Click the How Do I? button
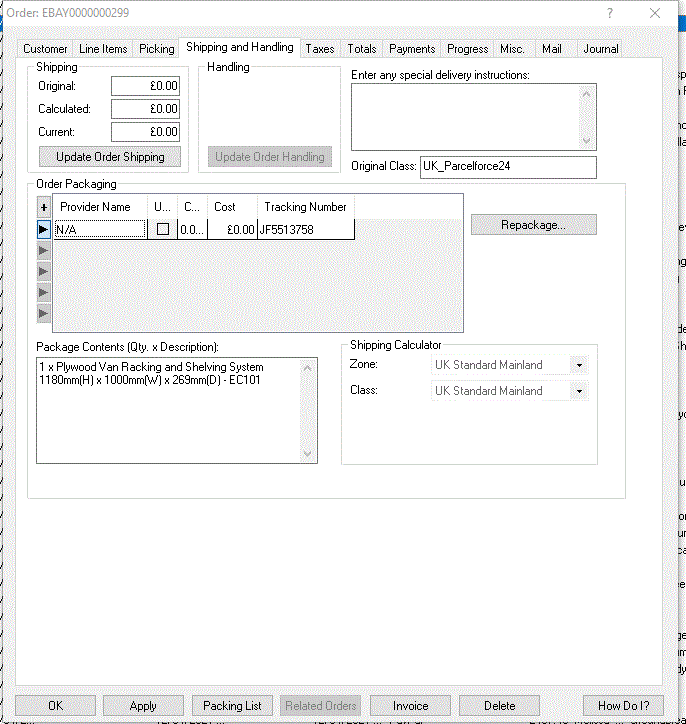686x724 pixels. pyautogui.click(x=623, y=705)
